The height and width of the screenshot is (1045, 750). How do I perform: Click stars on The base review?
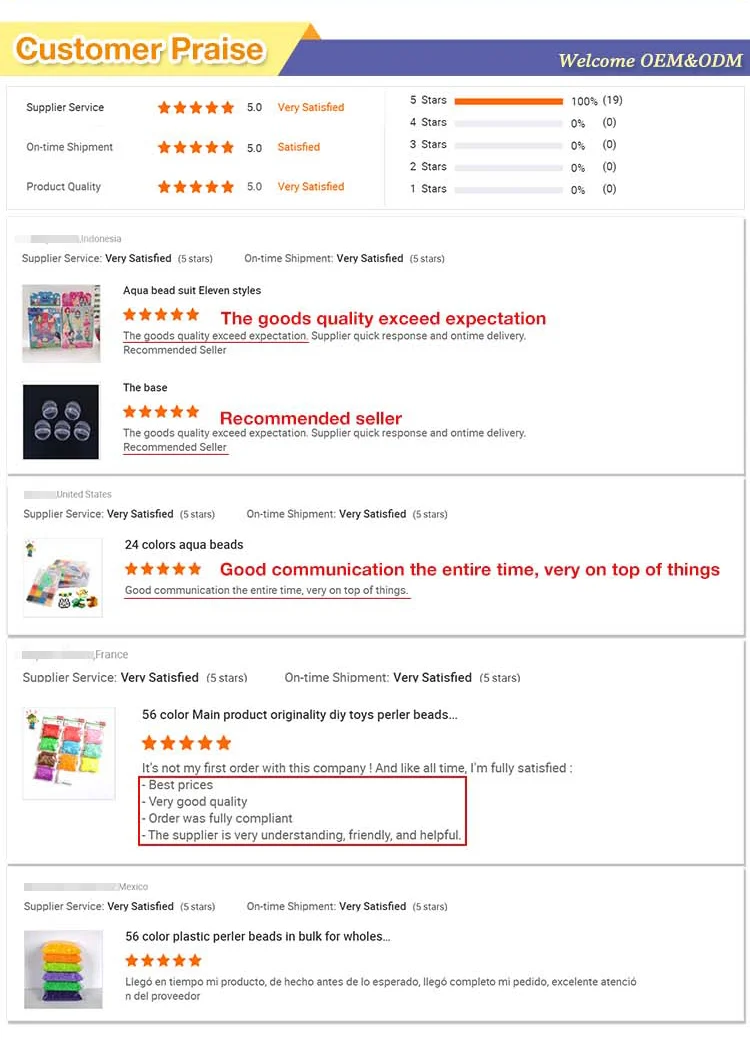click(161, 412)
